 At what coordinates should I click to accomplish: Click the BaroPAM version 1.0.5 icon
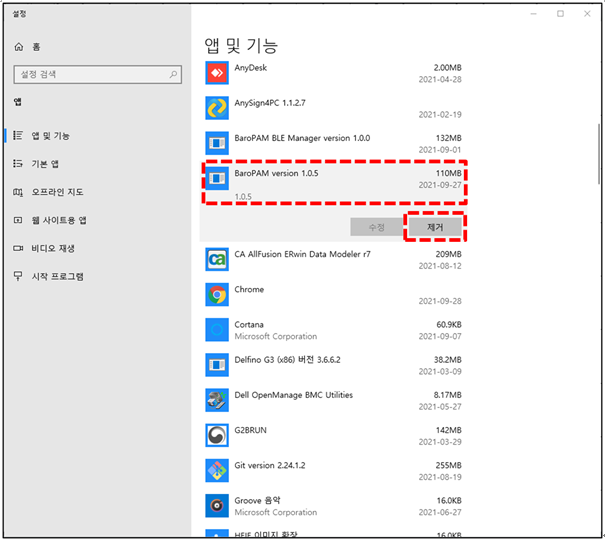[217, 178]
